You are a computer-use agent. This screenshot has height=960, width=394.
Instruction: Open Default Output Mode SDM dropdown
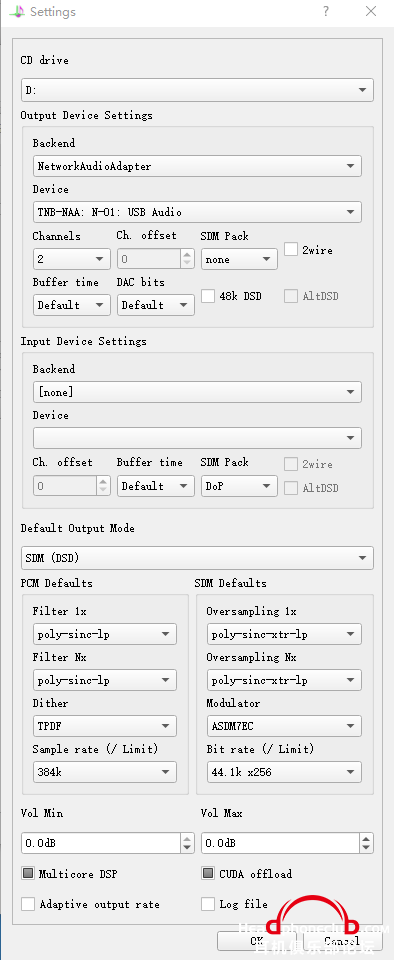coord(197,558)
